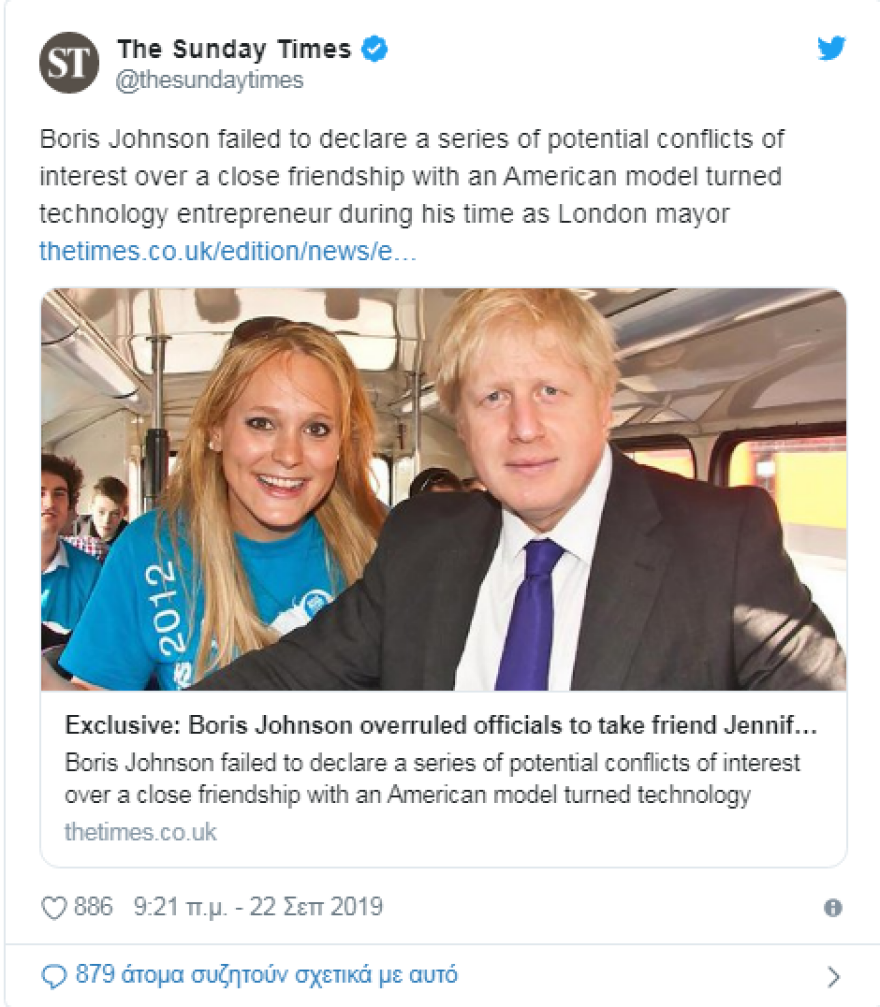This screenshot has width=880, height=1007.
Task: Expand the conversation with the right chevron
Action: click(x=833, y=976)
